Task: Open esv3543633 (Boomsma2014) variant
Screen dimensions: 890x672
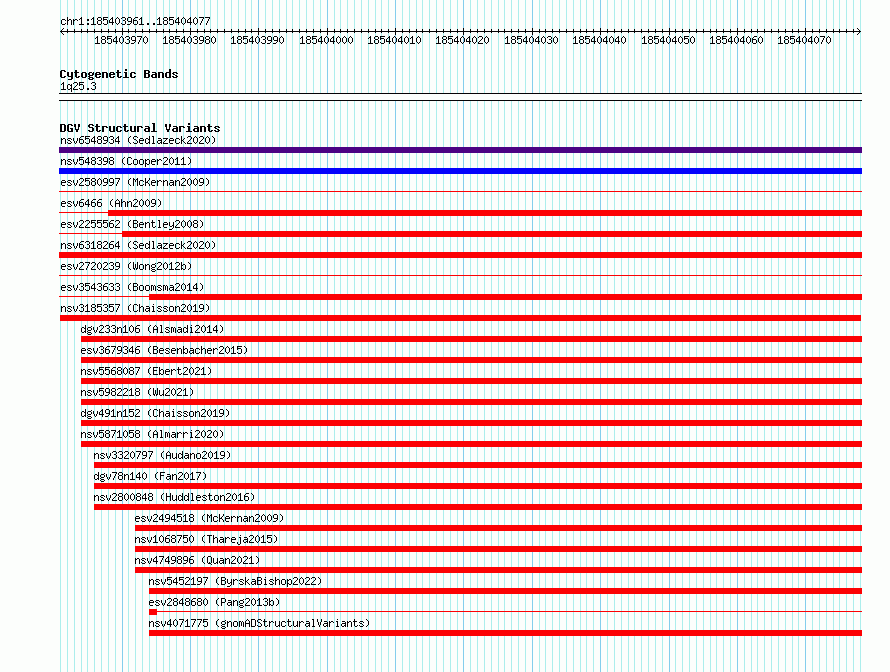Action: pos(132,287)
